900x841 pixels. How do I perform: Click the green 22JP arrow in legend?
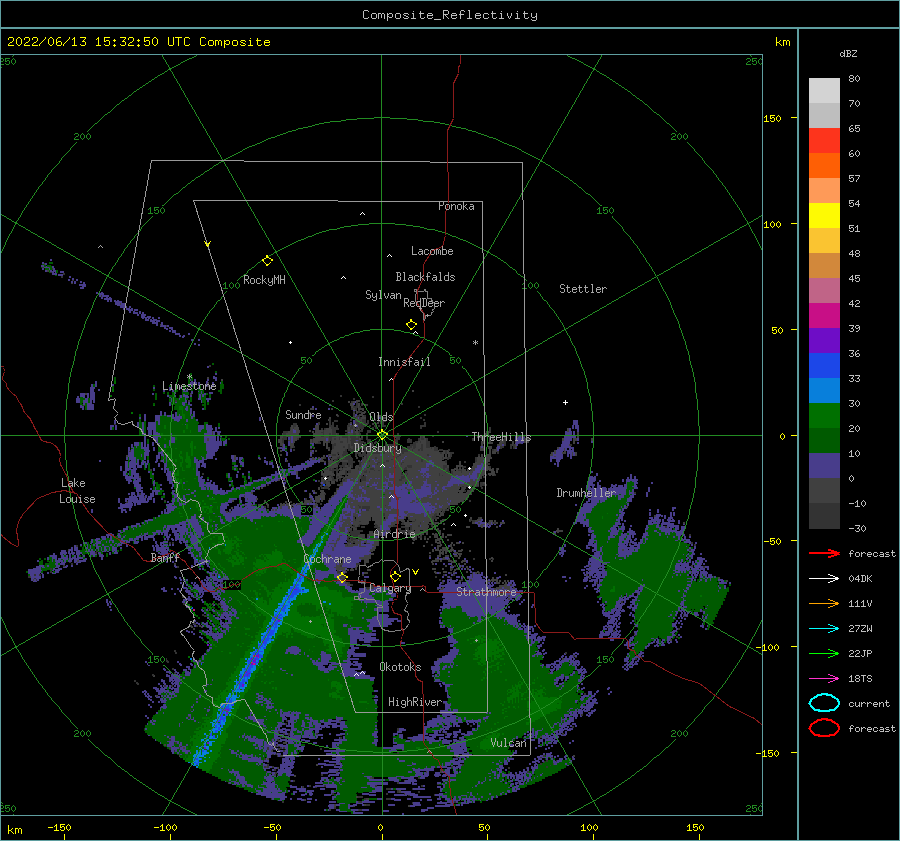pyautogui.click(x=824, y=653)
